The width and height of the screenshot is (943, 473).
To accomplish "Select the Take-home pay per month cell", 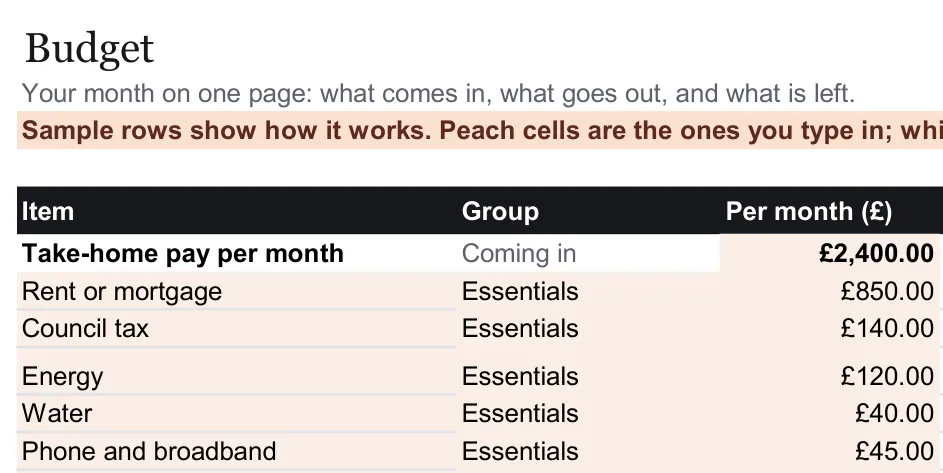I will 236,253.
